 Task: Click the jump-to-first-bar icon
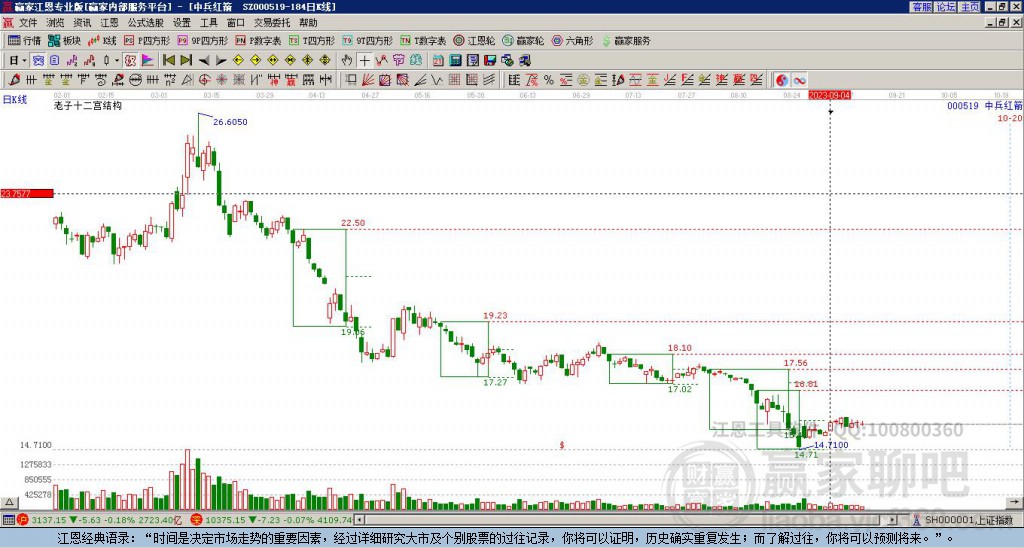click(x=168, y=61)
